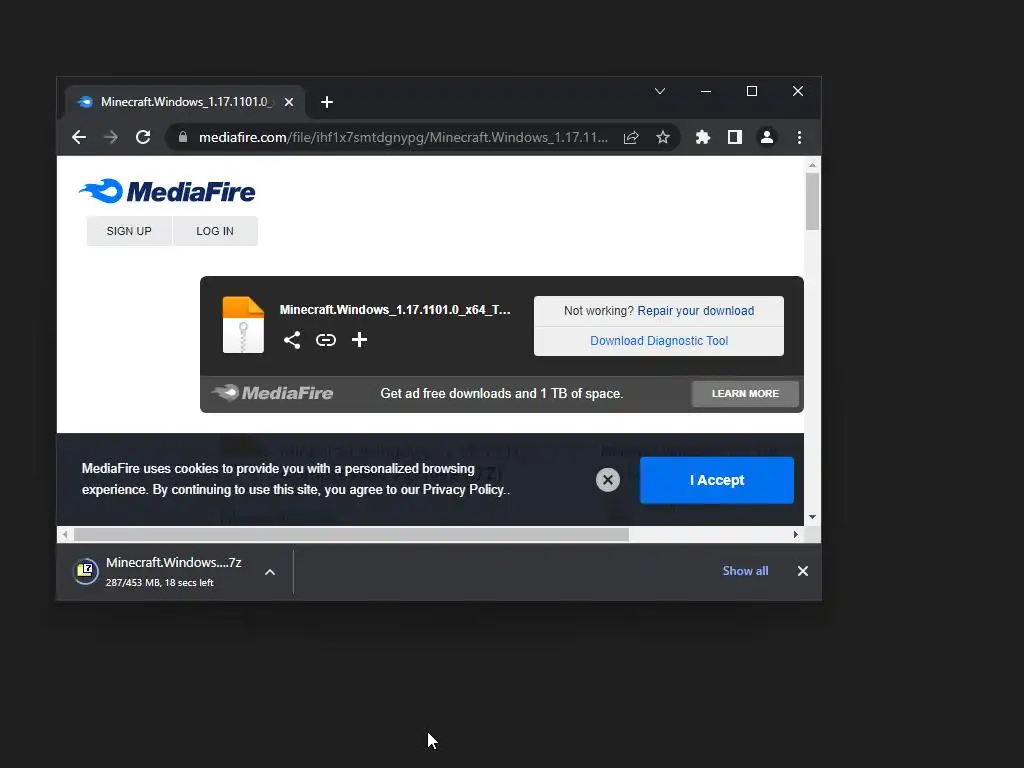1024x768 pixels.
Task: Open the tab search chevron
Action: pyautogui.click(x=660, y=91)
